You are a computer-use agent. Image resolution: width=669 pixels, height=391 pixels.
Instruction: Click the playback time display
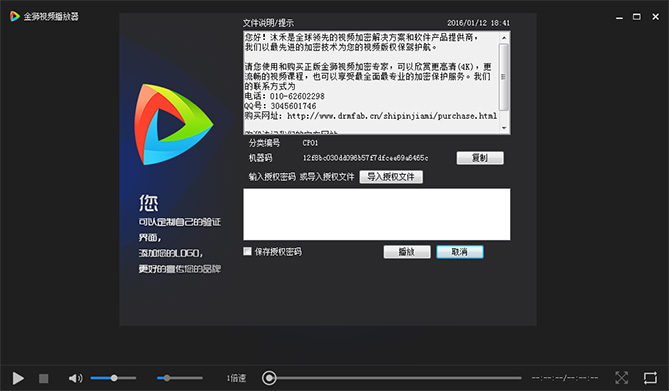pyautogui.click(x=565, y=378)
